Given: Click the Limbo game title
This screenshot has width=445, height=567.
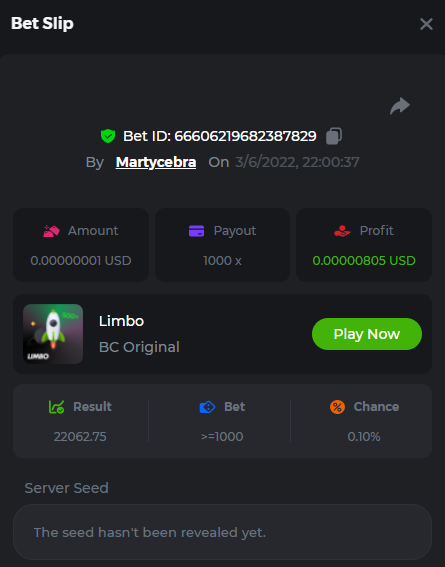Looking at the screenshot, I should (121, 321).
